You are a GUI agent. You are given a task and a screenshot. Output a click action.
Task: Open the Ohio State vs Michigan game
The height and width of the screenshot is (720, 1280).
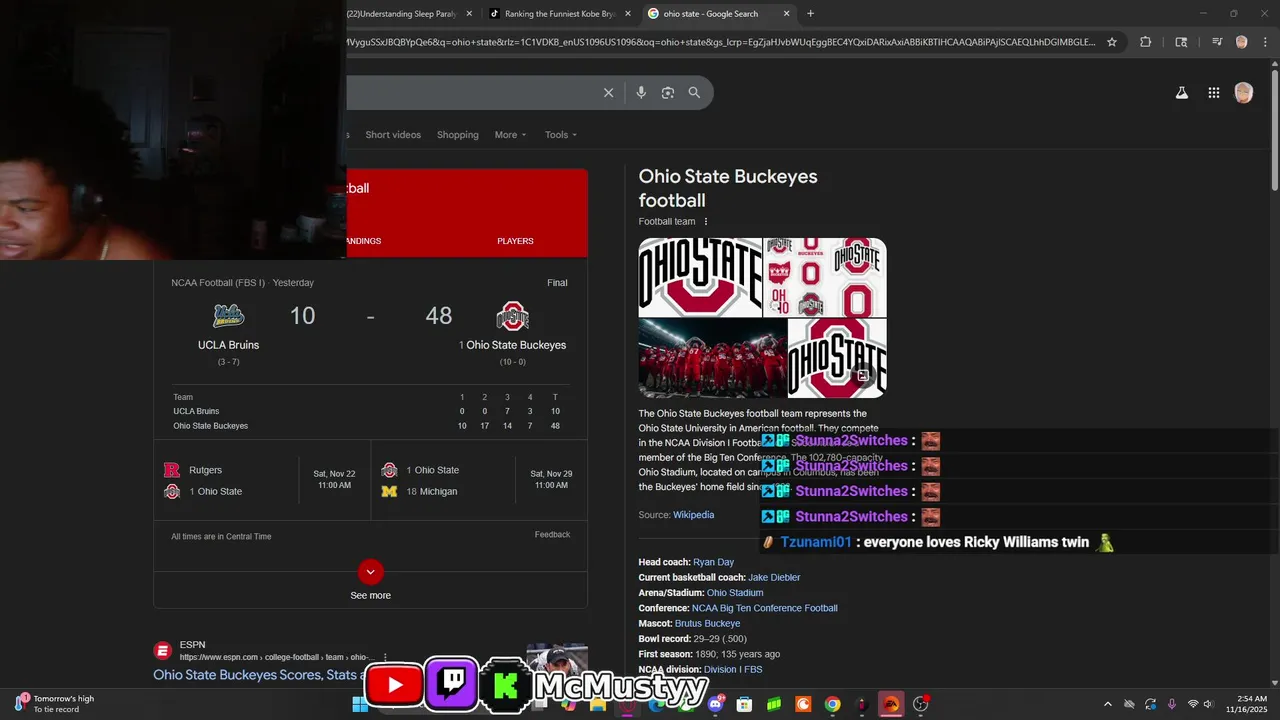(x=479, y=480)
